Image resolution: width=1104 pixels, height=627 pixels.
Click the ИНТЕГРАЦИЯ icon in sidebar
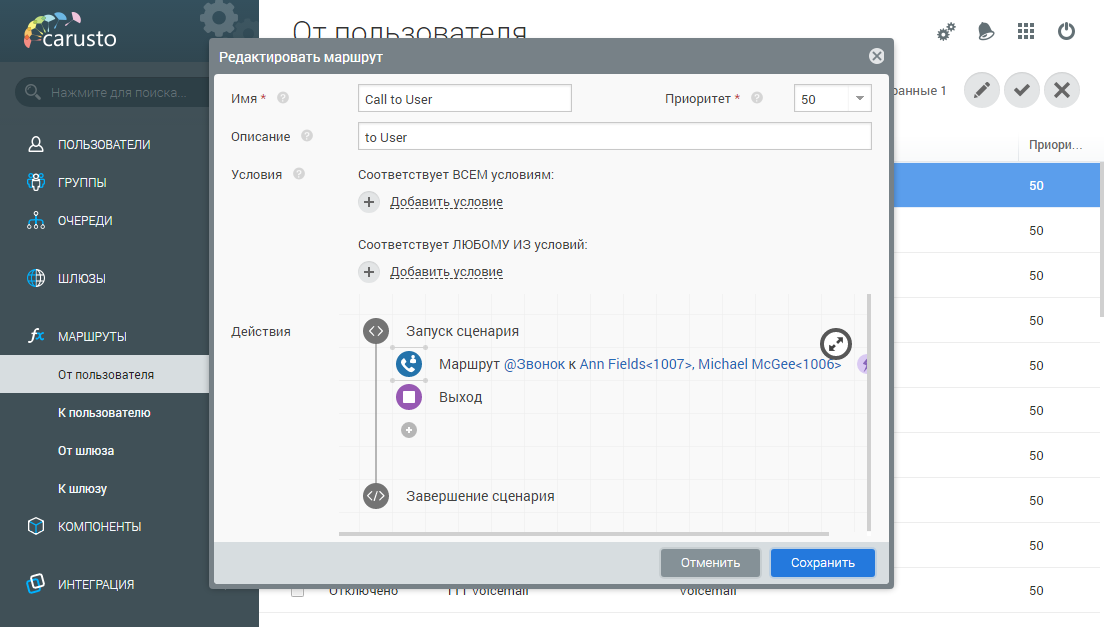tap(36, 583)
